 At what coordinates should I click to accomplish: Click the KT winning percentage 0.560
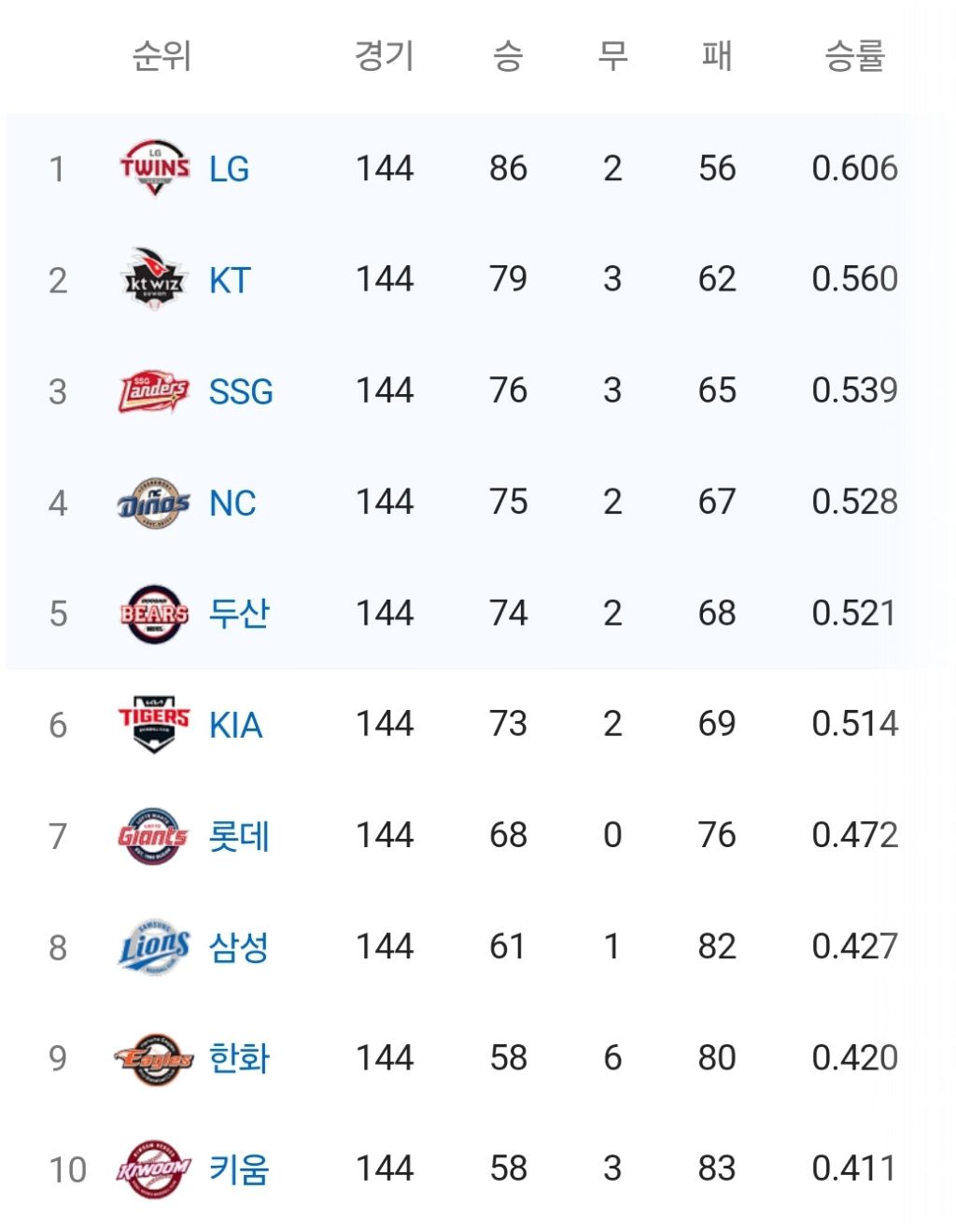pos(854,279)
